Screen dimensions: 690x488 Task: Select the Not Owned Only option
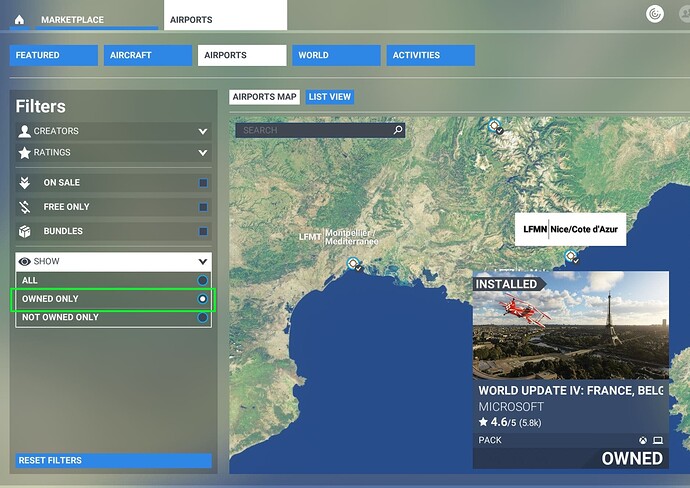point(203,317)
